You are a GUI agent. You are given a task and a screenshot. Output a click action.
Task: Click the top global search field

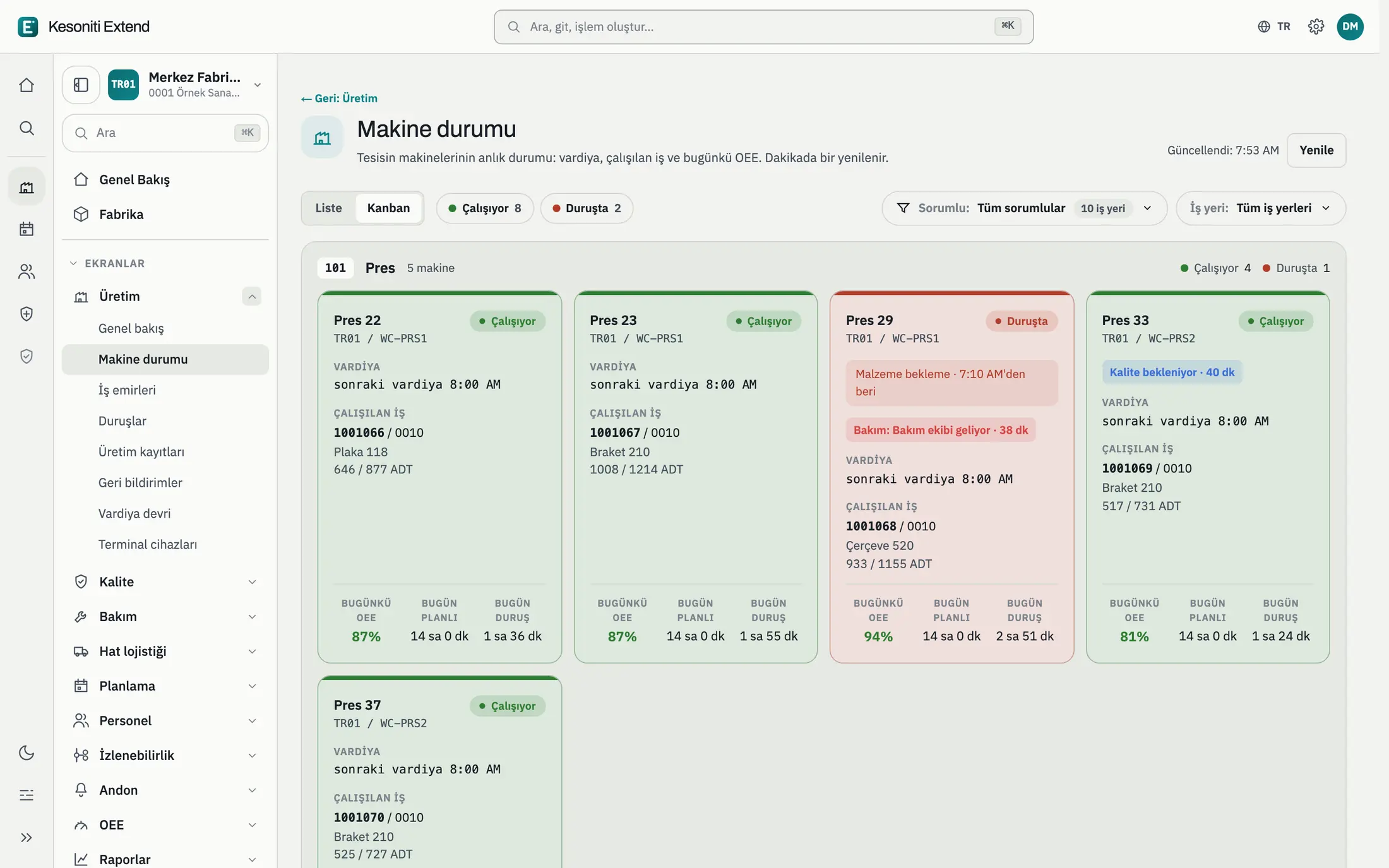pos(763,27)
